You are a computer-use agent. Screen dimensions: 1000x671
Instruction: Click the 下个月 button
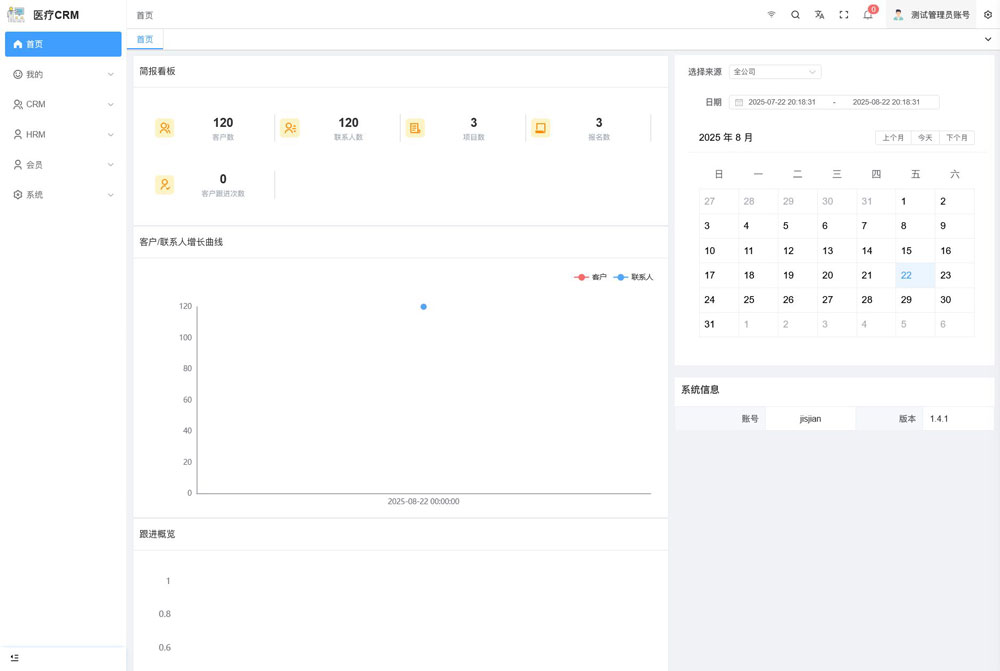point(956,138)
